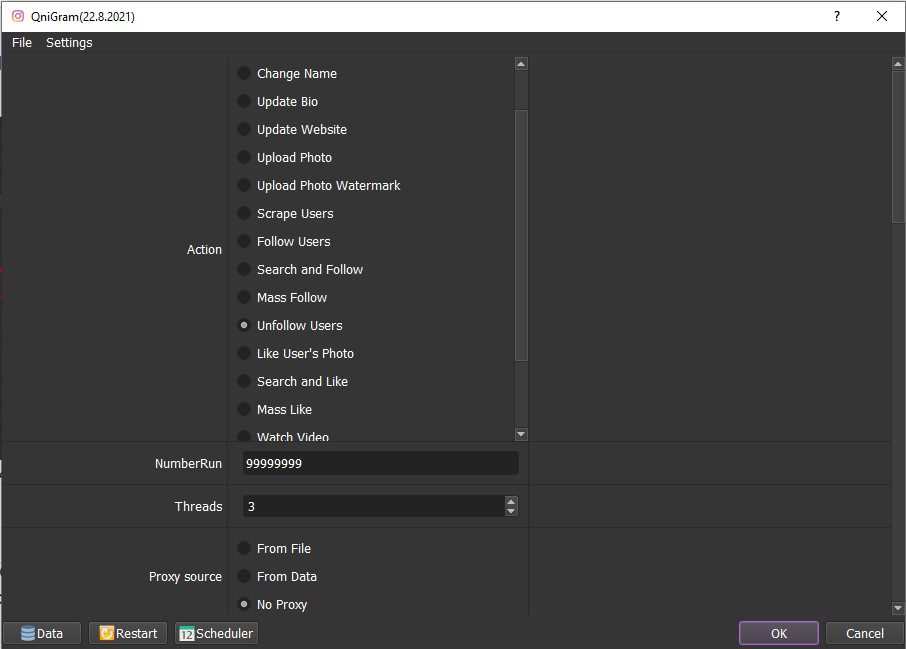Click the QniGram app icon in title bar
This screenshot has width=906, height=649.
[x=18, y=16]
